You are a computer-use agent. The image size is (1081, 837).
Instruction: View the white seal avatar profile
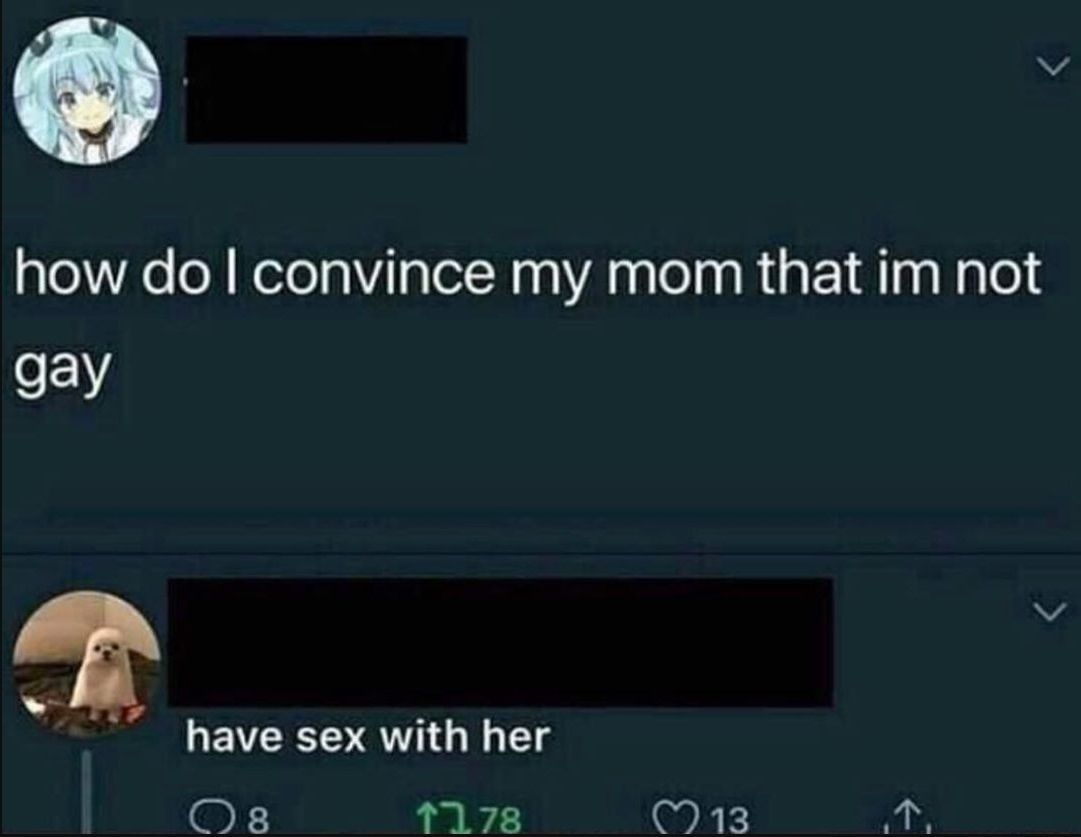coord(86,663)
